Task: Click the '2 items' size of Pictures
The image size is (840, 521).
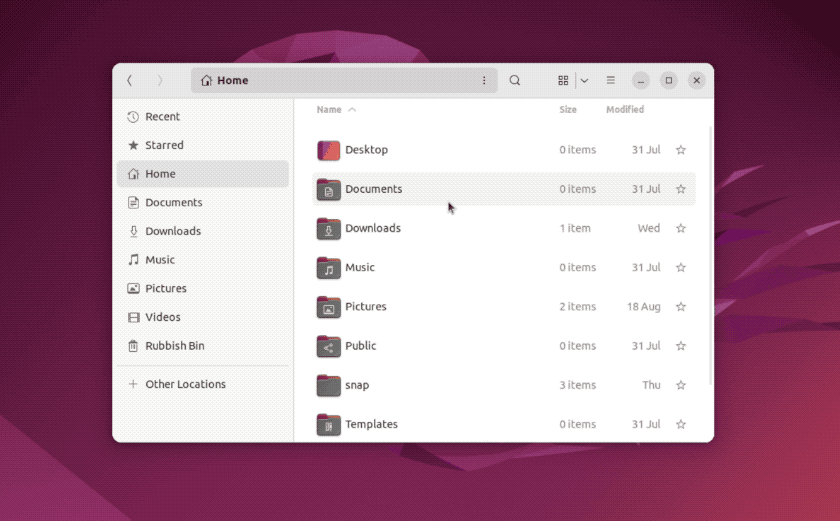Action: point(578,306)
